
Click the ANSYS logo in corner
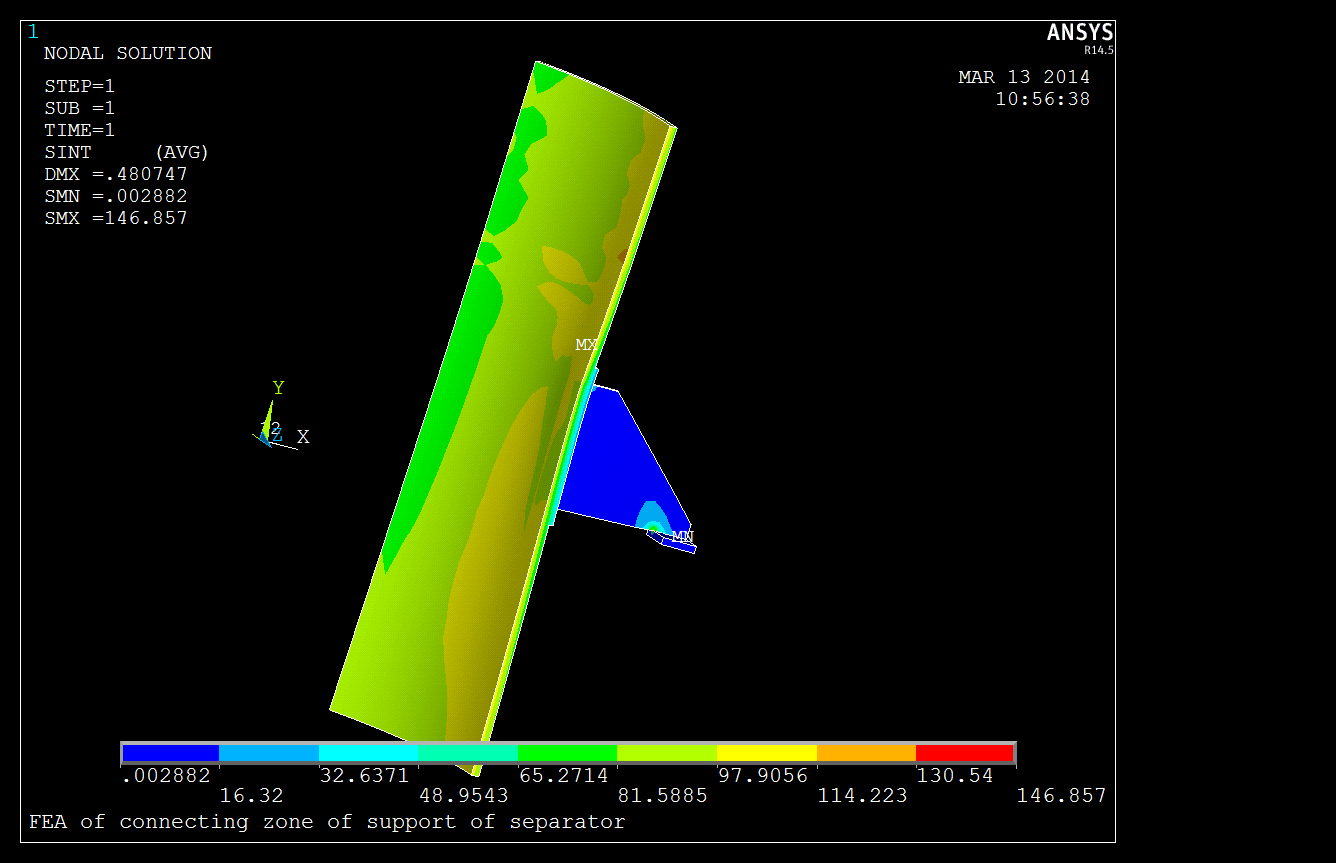(x=1080, y=35)
